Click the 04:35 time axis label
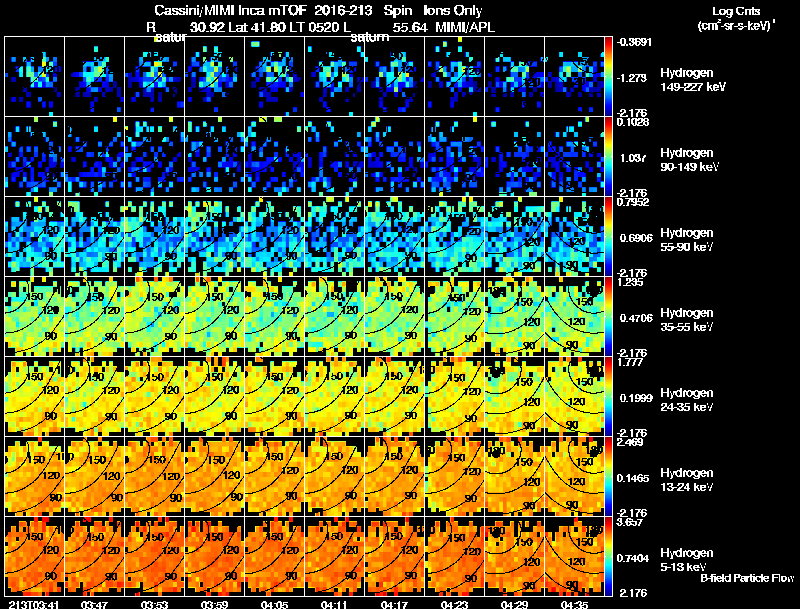Image resolution: width=800 pixels, height=609 pixels. [574, 604]
